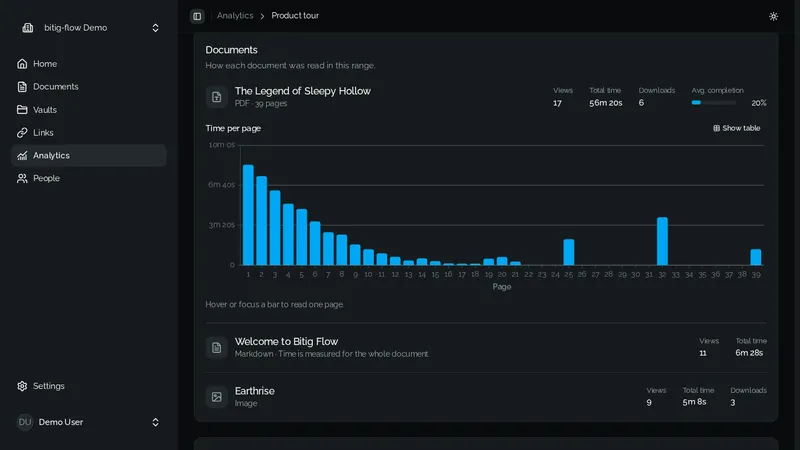Click the People users icon

click(x=22, y=179)
